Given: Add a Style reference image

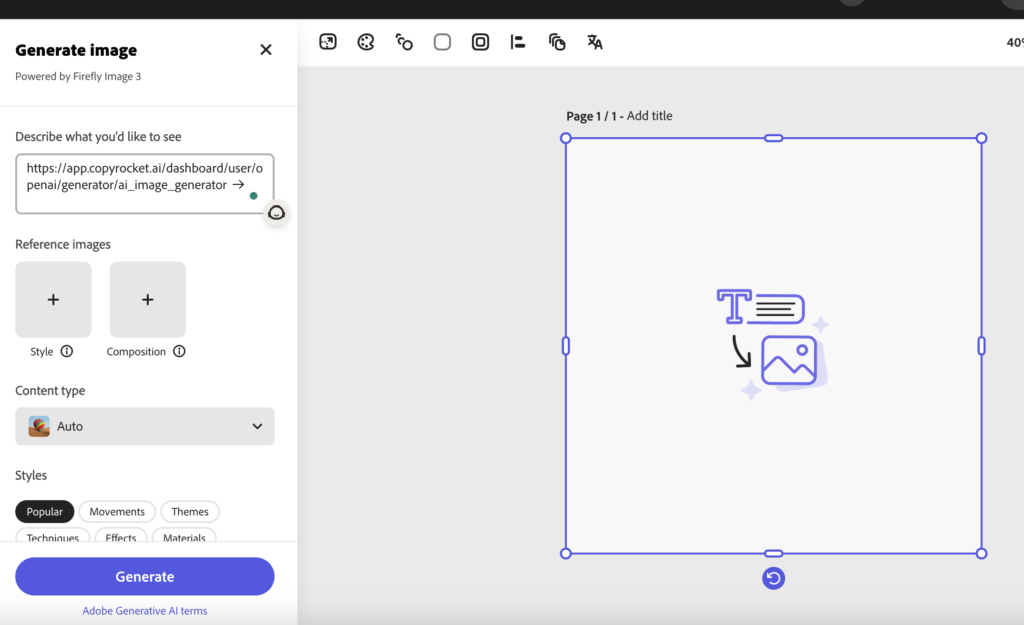Looking at the screenshot, I should [x=53, y=299].
